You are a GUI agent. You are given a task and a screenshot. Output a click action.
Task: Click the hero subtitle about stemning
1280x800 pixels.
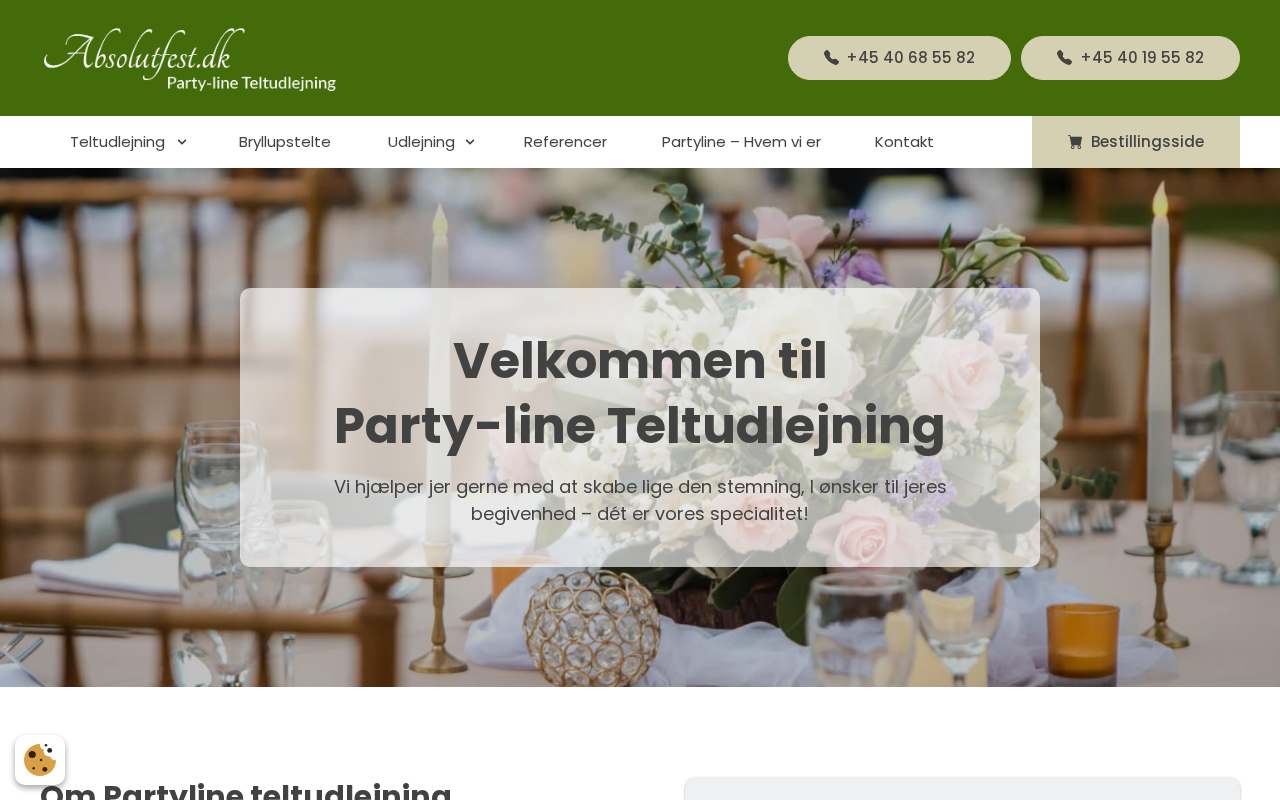(x=640, y=500)
